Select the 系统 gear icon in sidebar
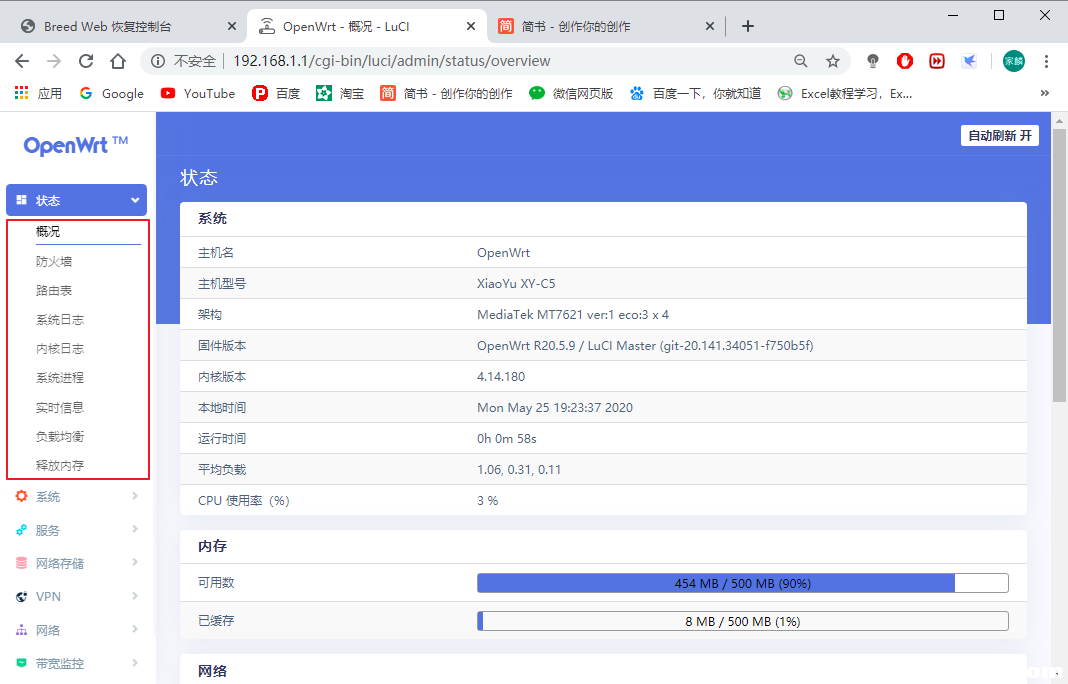This screenshot has width=1068, height=684. pyautogui.click(x=22, y=495)
